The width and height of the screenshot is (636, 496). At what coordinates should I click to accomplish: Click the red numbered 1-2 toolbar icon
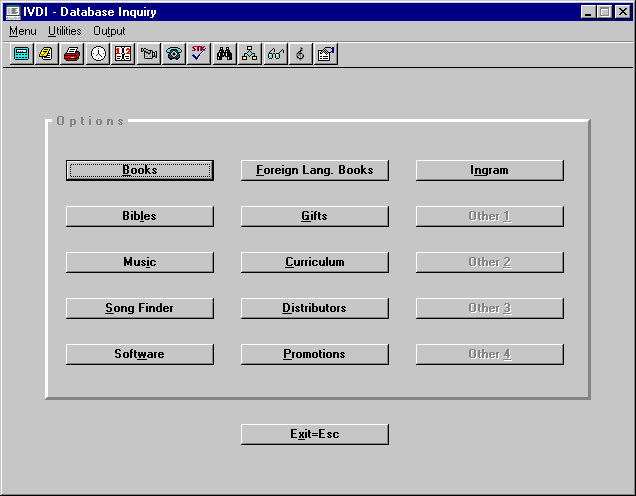(123, 54)
